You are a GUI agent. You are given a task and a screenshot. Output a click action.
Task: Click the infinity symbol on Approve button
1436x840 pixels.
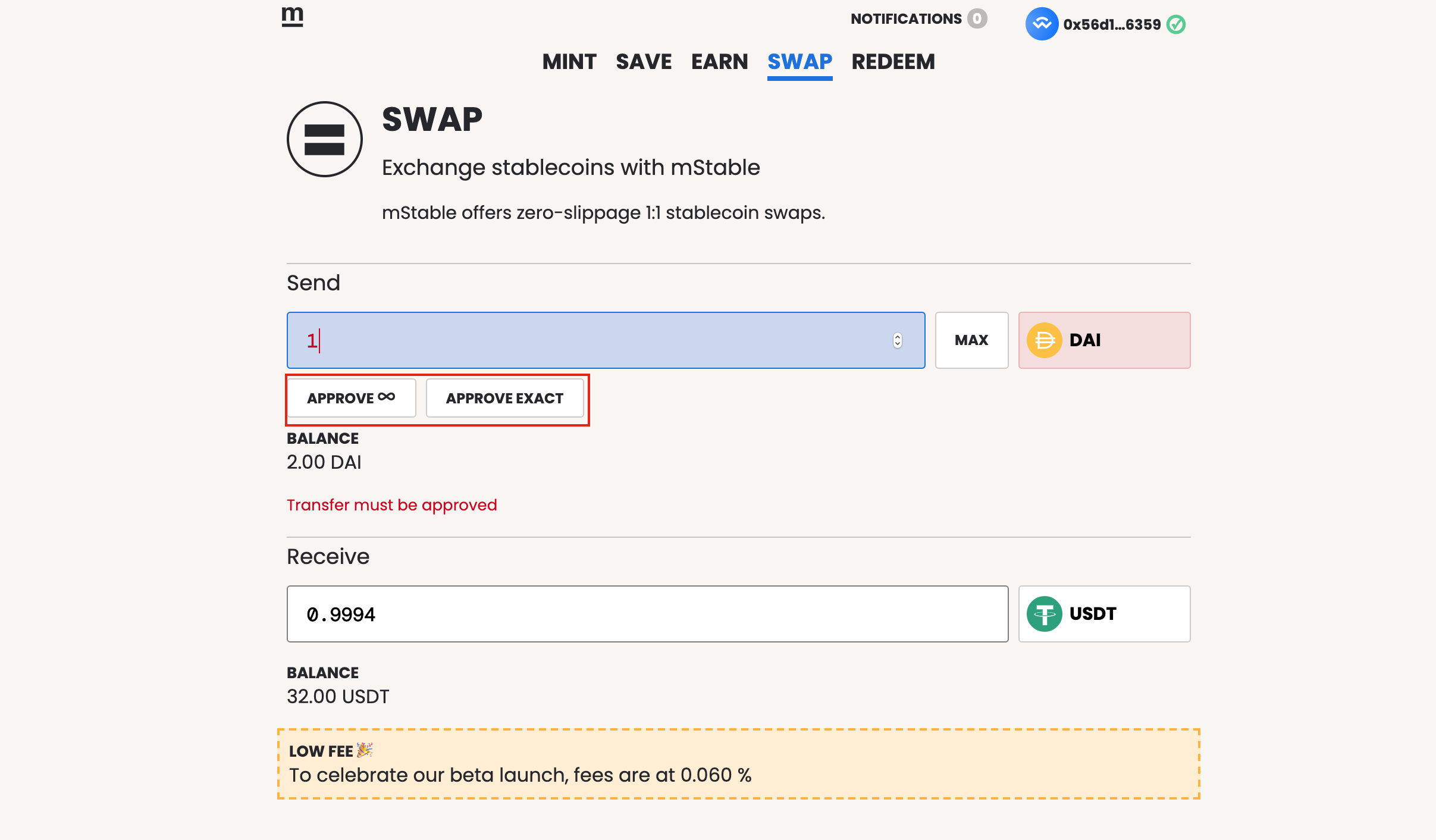click(387, 397)
